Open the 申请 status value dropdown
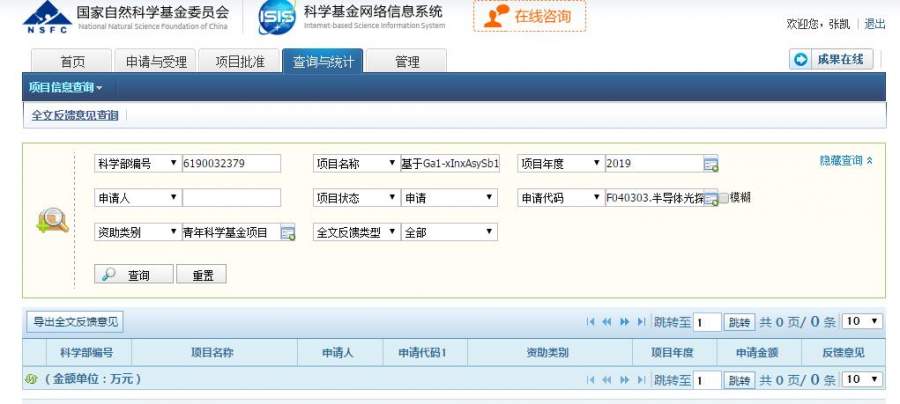Image resolution: width=900 pixels, height=404 pixels. click(449, 198)
